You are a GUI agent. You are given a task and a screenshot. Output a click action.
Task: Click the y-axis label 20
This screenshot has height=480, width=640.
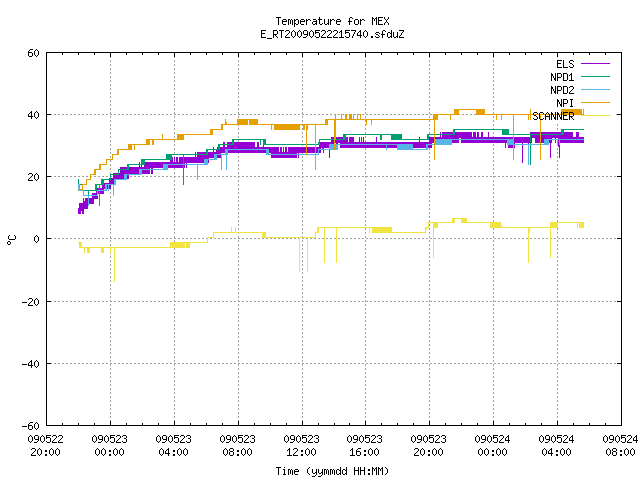click(33, 177)
